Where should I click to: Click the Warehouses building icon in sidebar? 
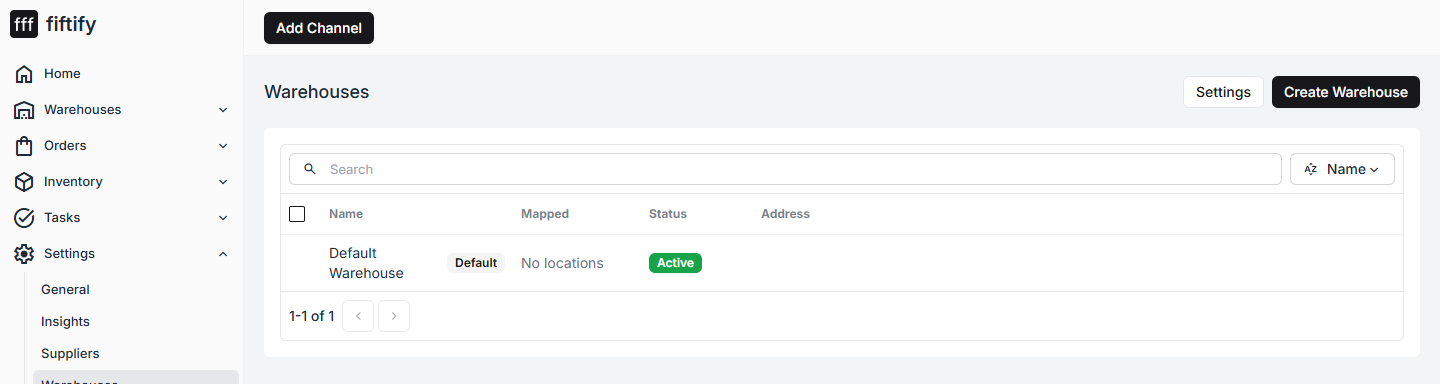[x=24, y=110]
